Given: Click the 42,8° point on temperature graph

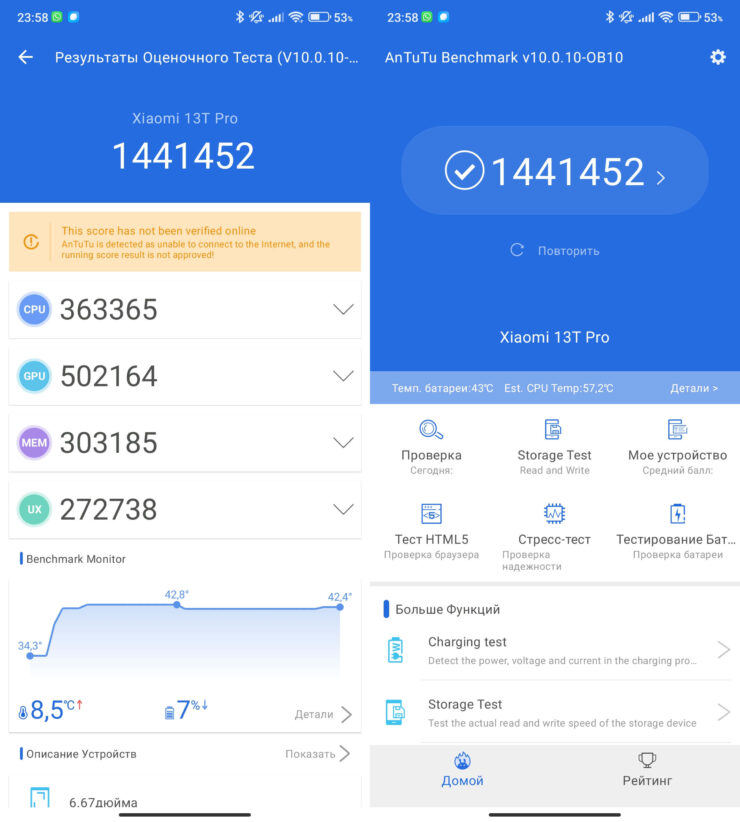Looking at the screenshot, I should [177, 605].
